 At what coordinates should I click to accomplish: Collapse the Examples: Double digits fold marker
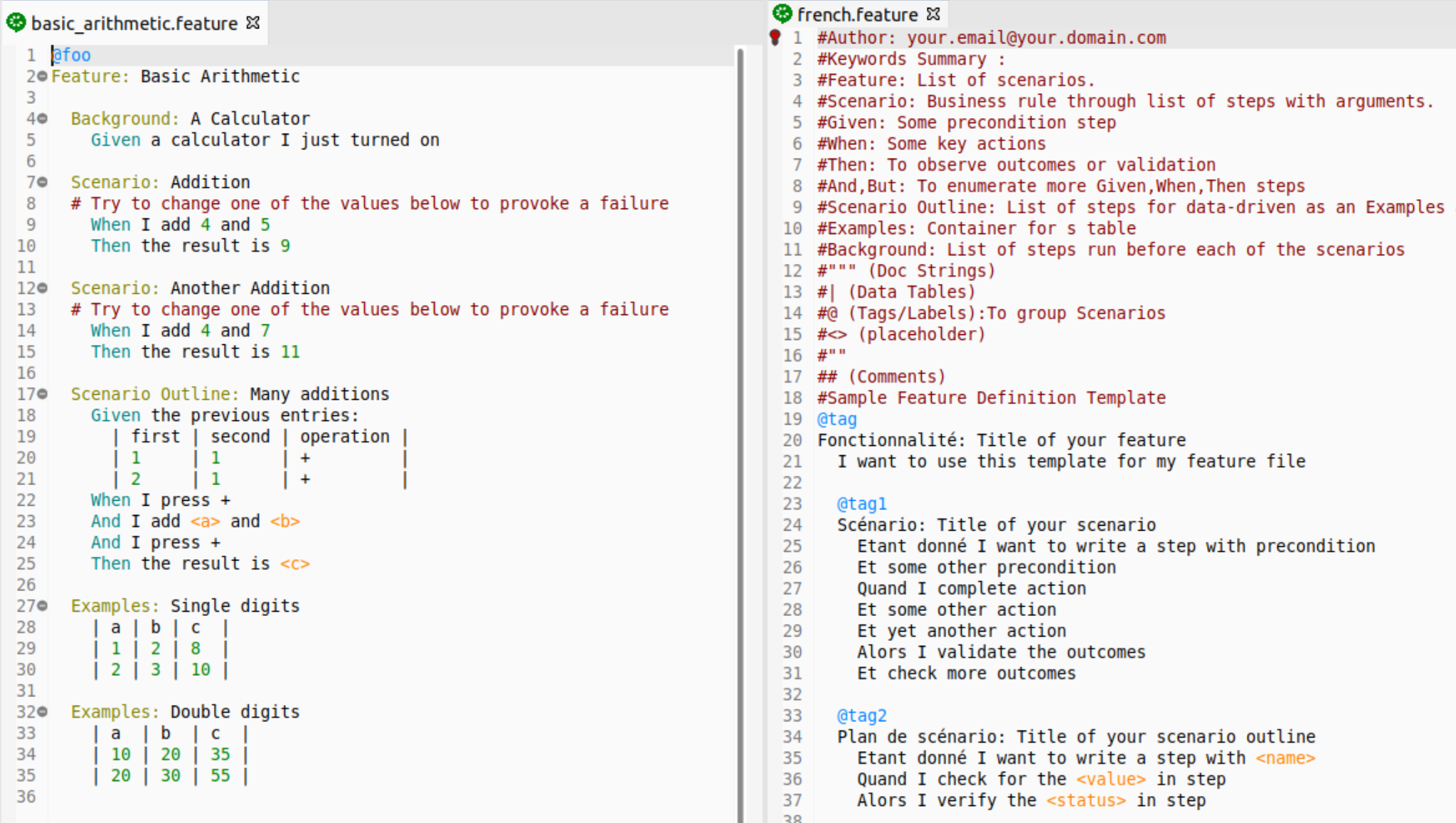point(41,711)
